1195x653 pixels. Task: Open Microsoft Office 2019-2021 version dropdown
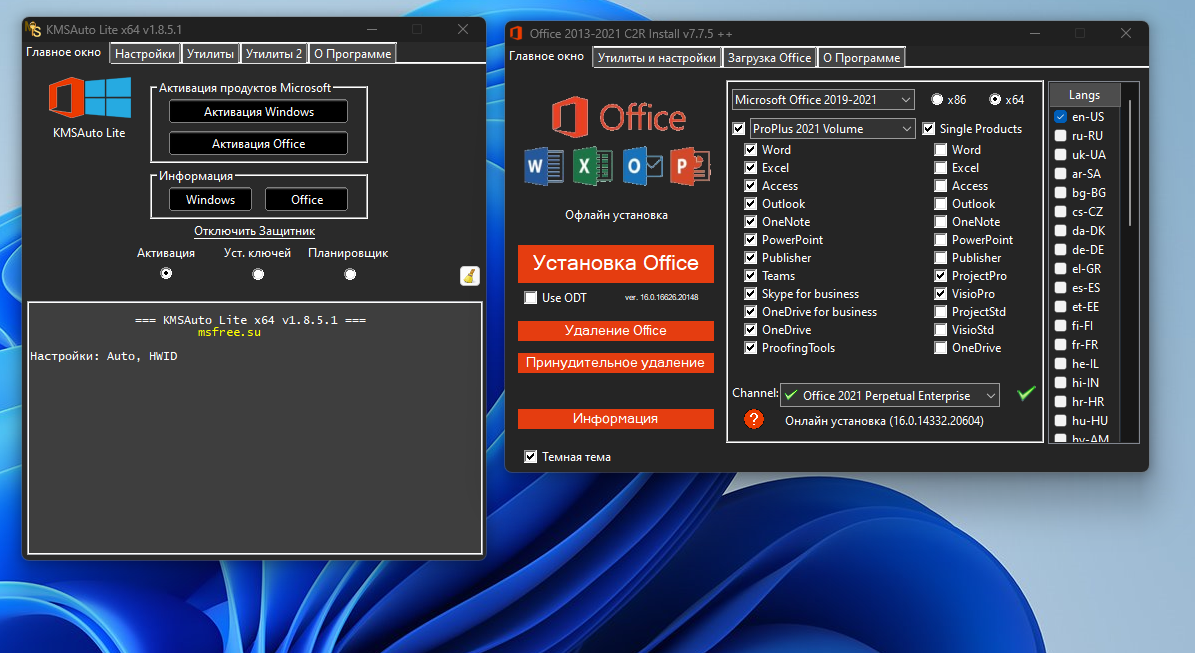pyautogui.click(x=823, y=100)
